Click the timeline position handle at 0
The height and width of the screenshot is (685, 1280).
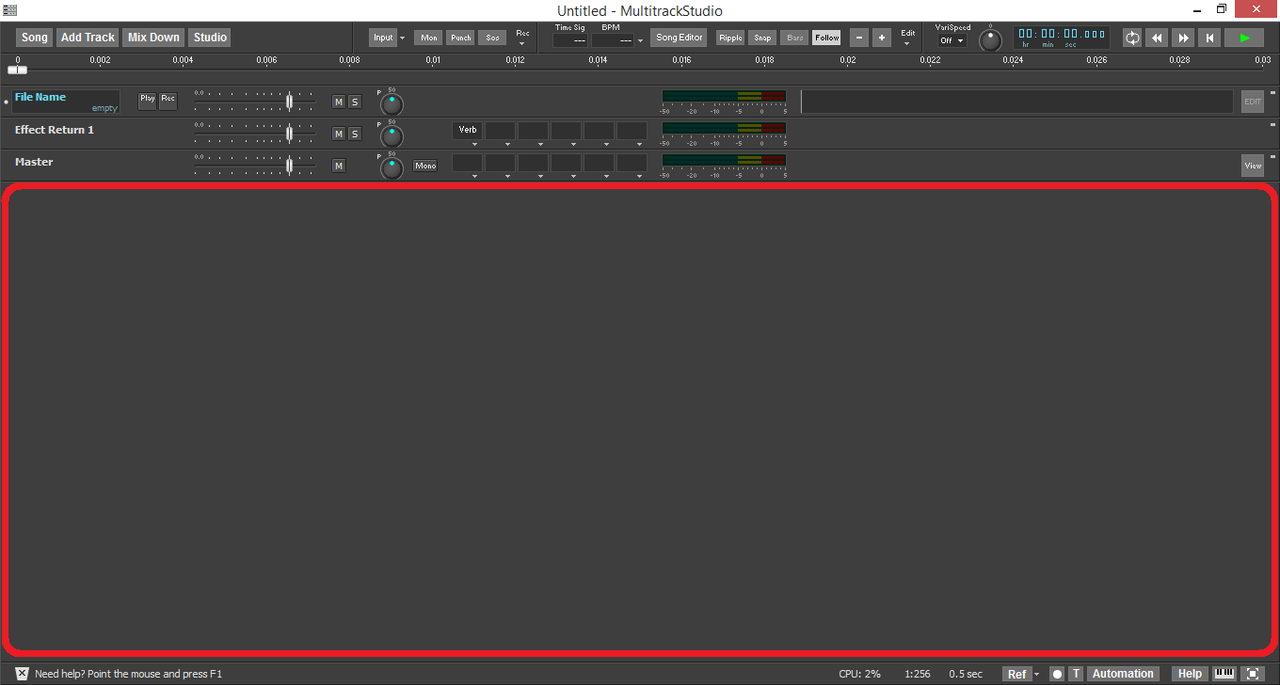(x=17, y=70)
